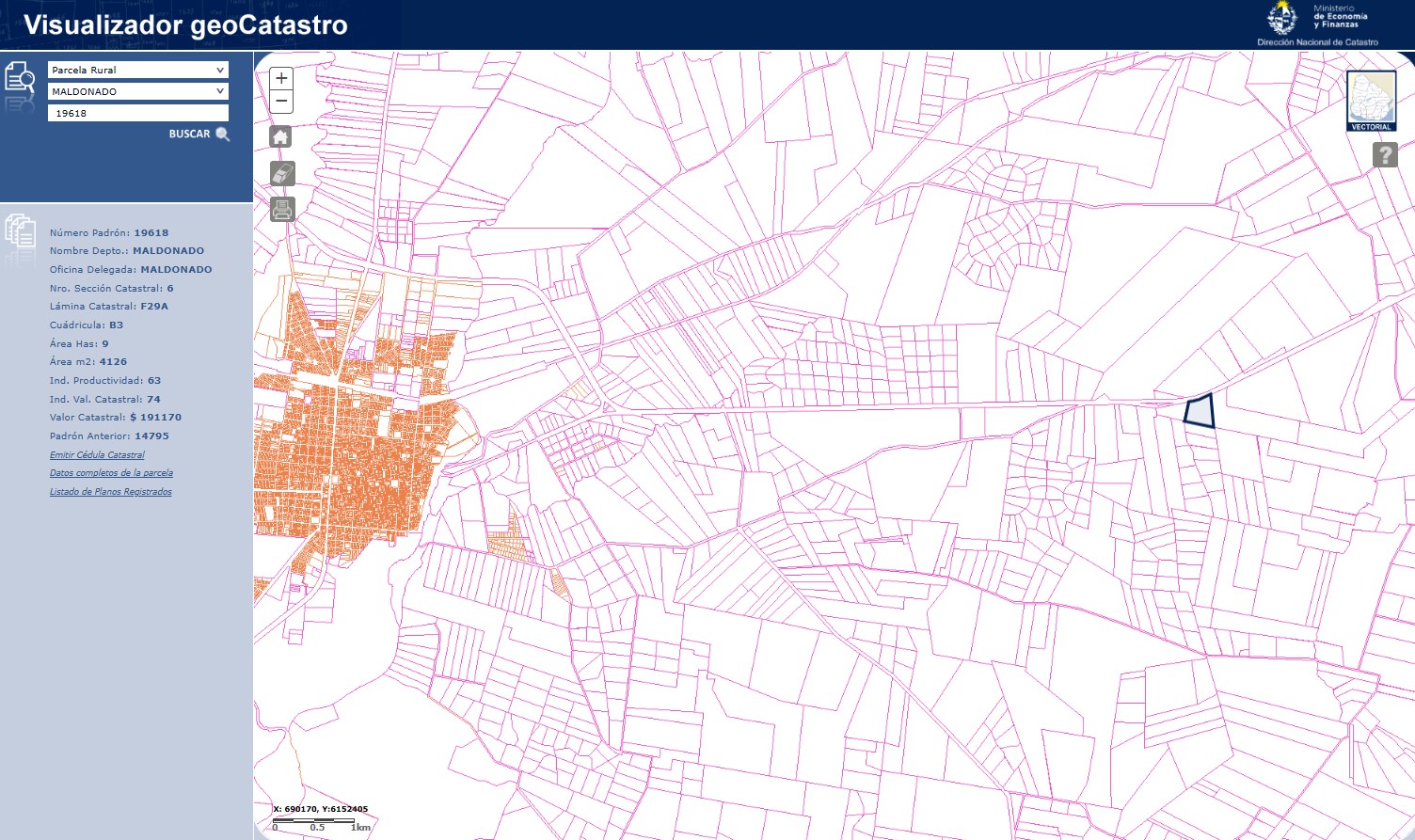Click the print map icon

click(x=282, y=209)
